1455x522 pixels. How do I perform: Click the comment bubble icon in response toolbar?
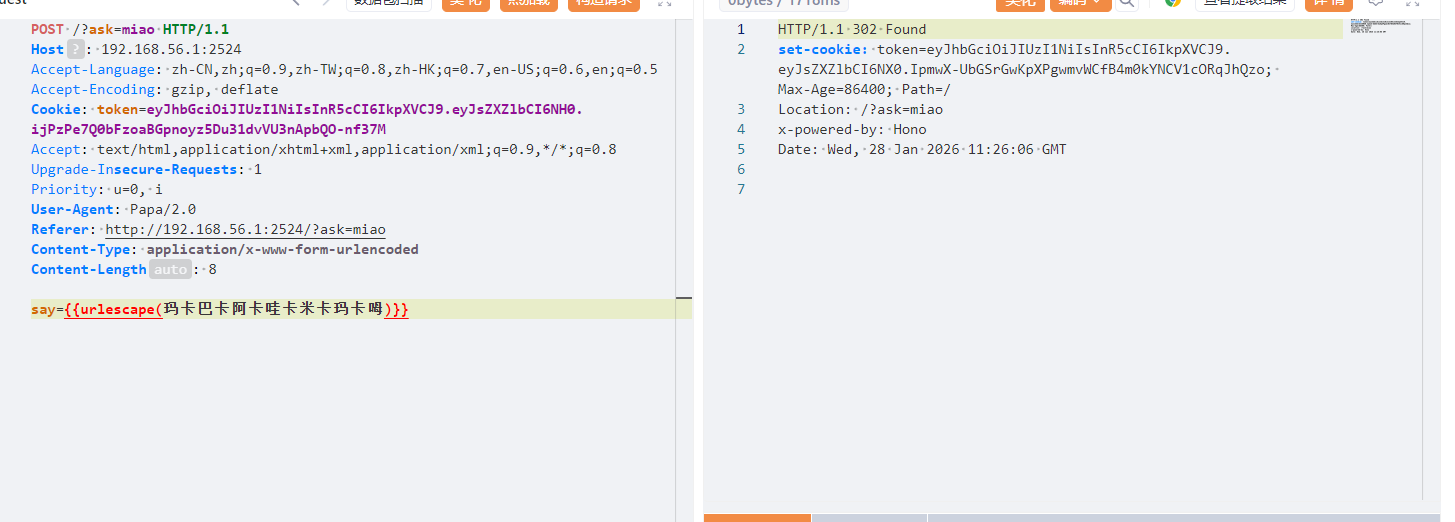(x=1376, y=3)
